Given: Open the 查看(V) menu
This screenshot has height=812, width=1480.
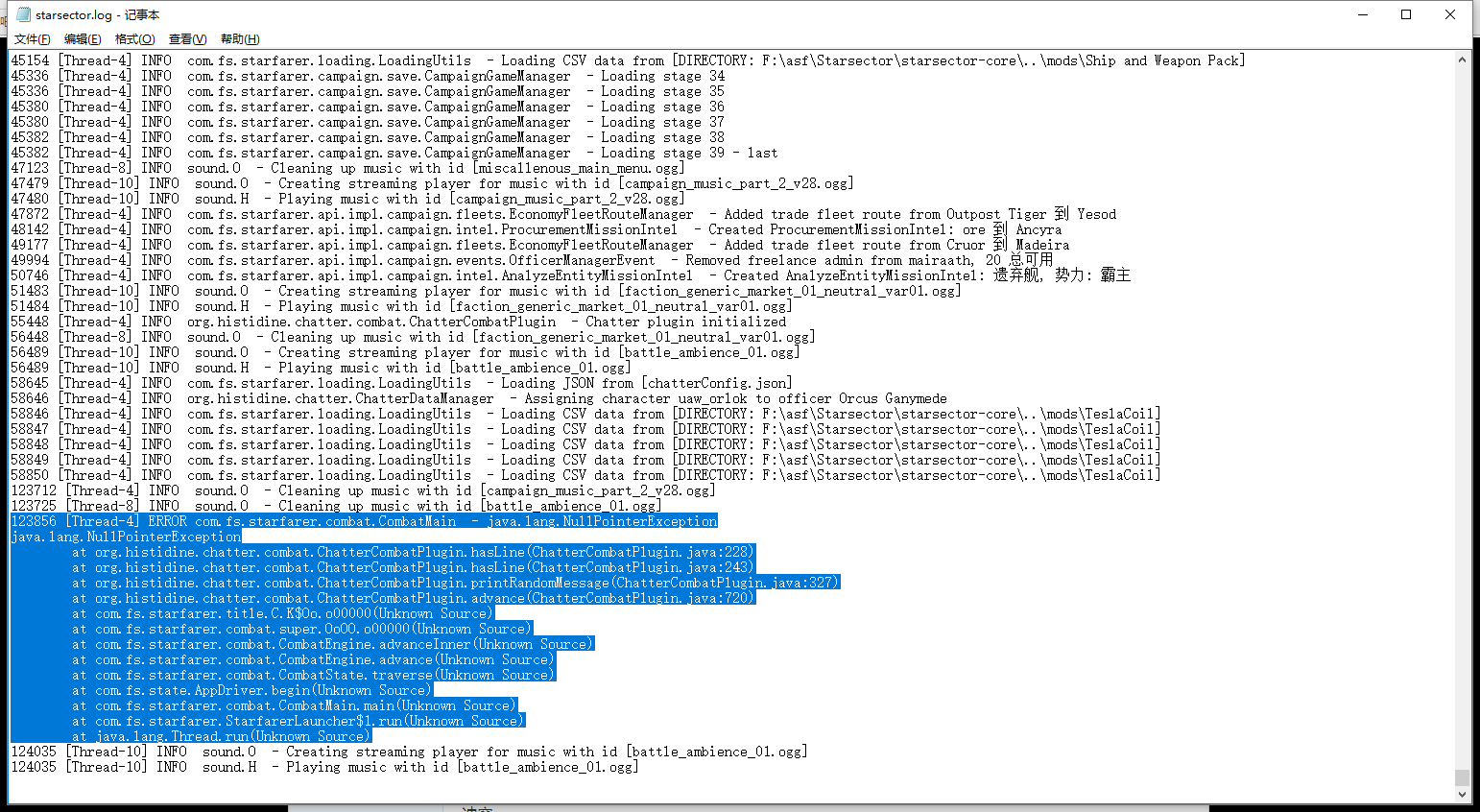Looking at the screenshot, I should click(187, 39).
